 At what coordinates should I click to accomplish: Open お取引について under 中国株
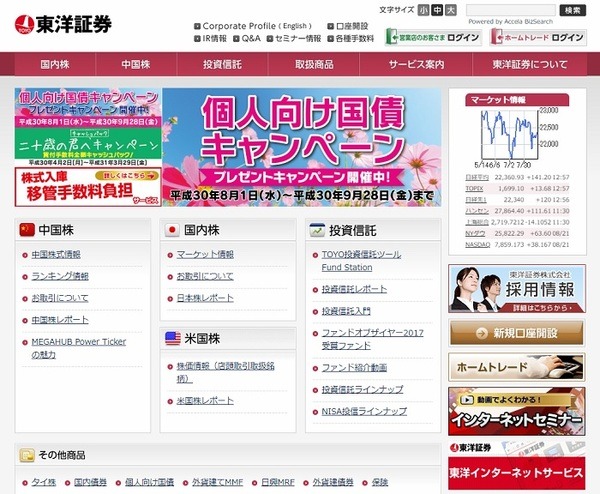click(x=60, y=298)
